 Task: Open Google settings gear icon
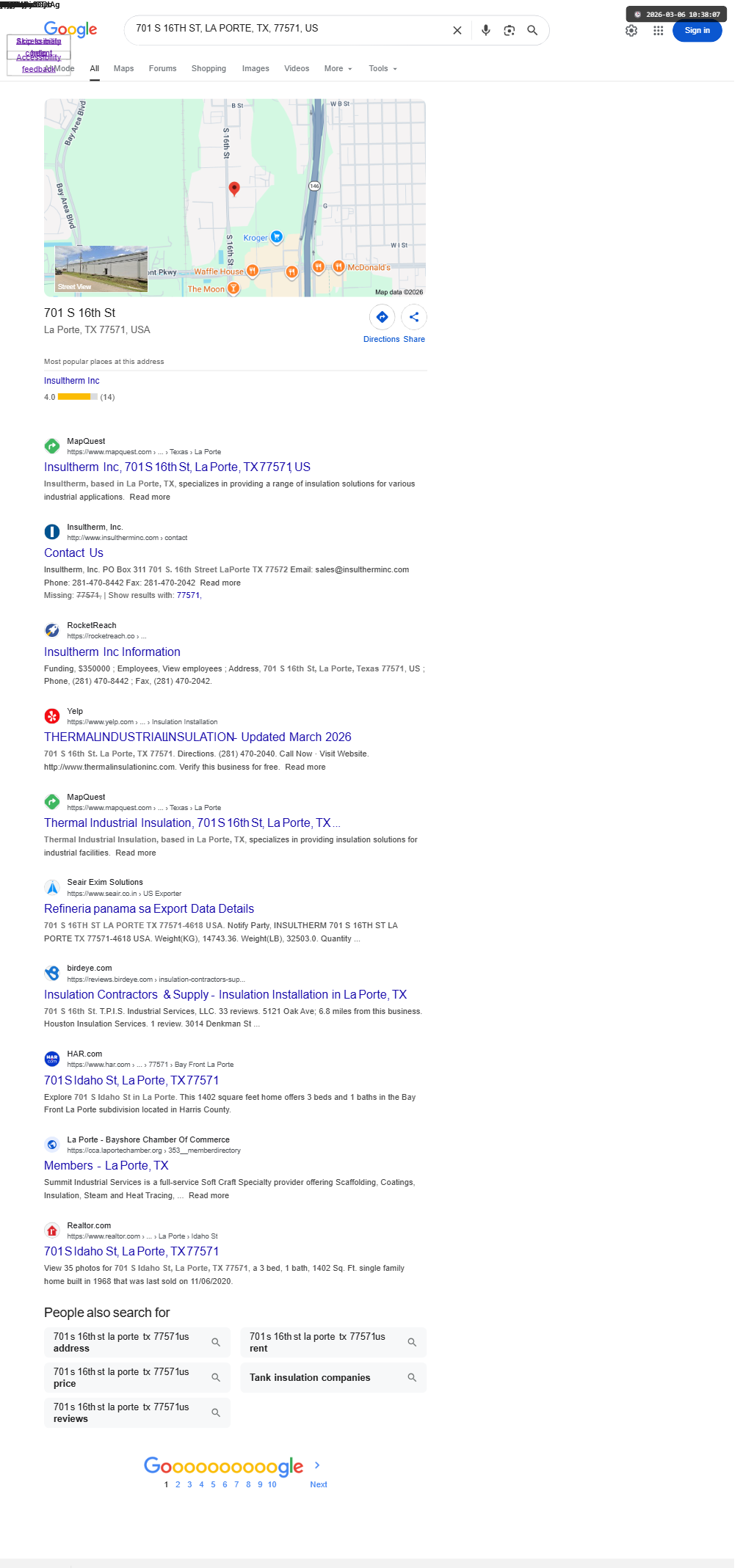click(631, 31)
